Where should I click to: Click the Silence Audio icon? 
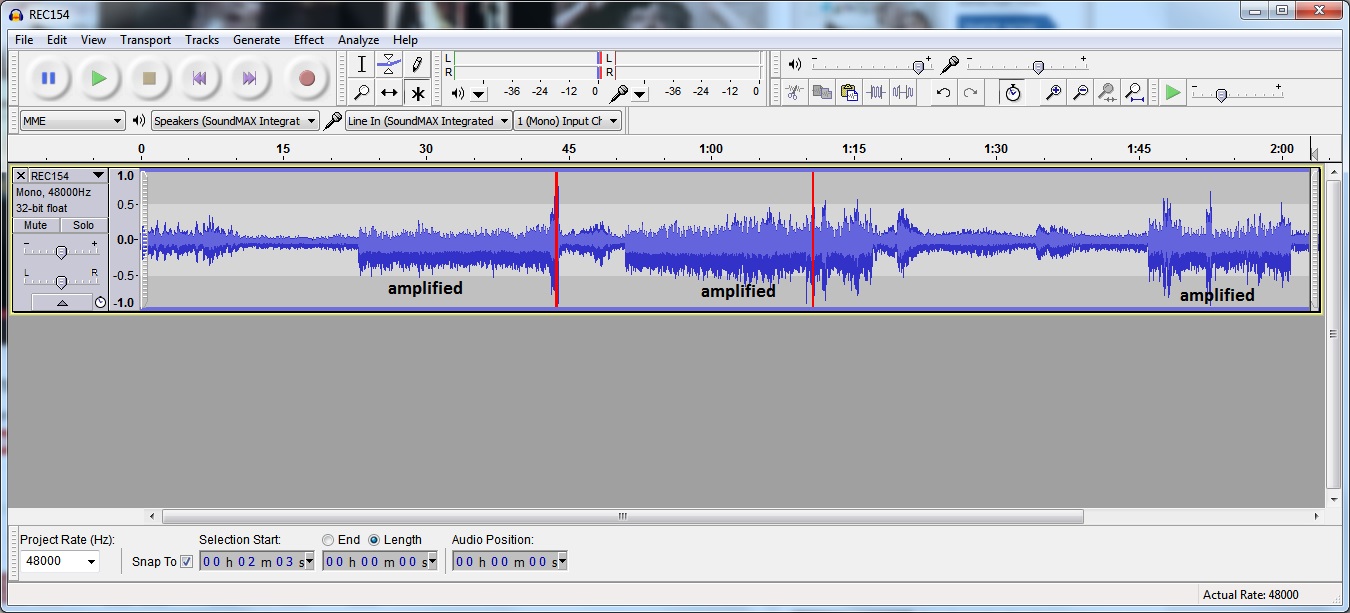(903, 93)
